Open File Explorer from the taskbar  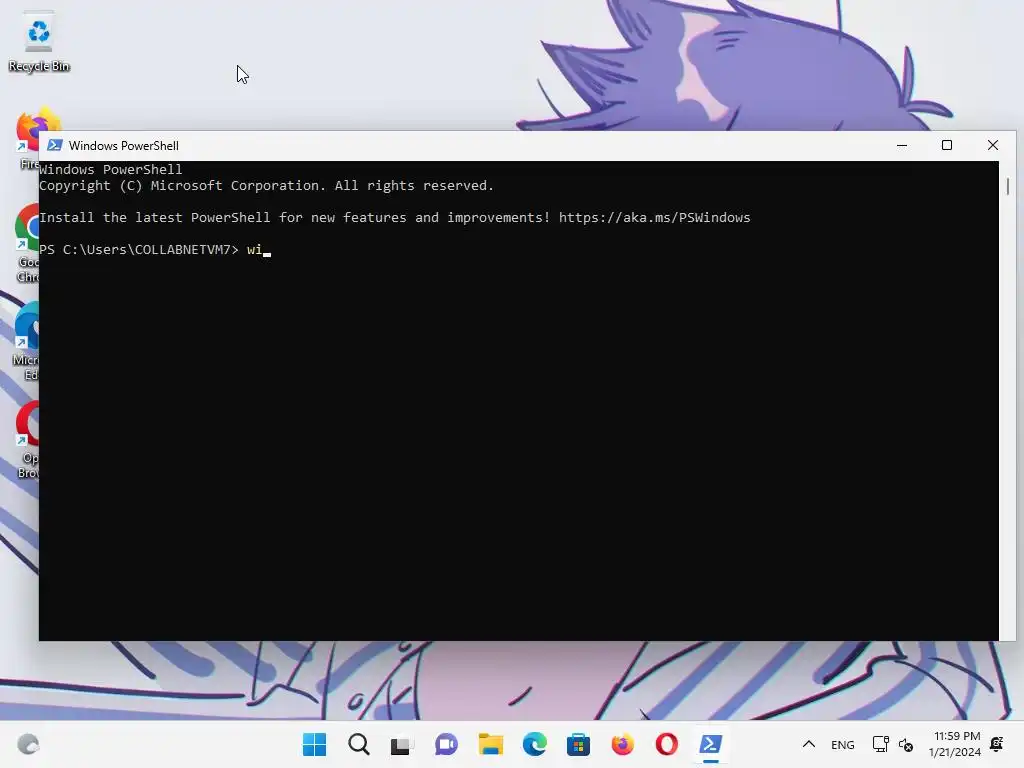(x=490, y=744)
